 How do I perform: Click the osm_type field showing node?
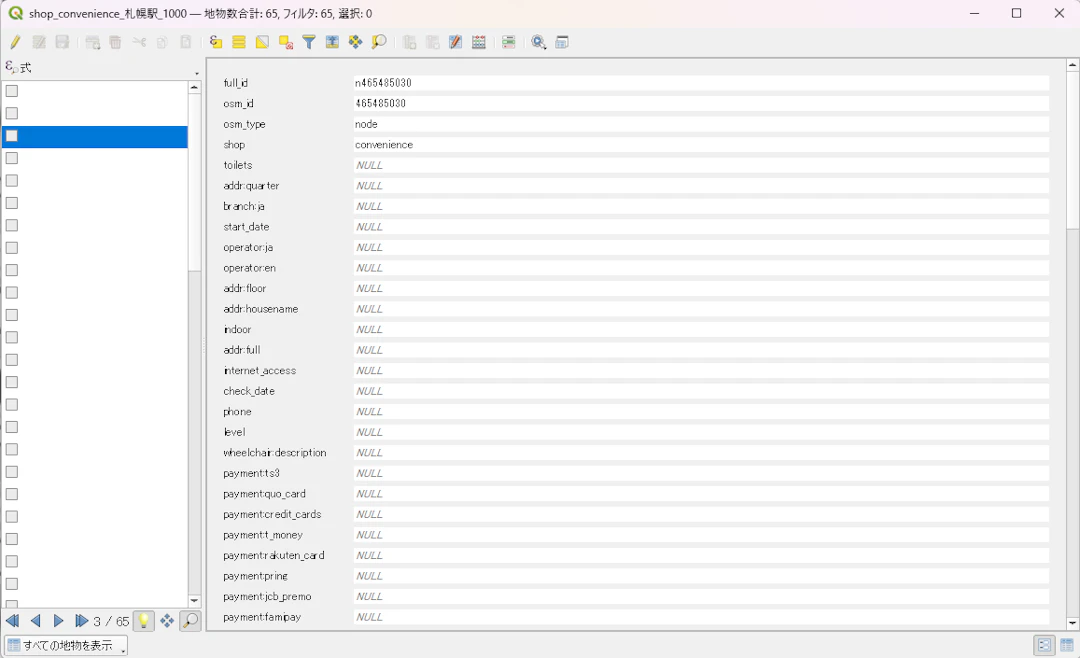click(701, 124)
